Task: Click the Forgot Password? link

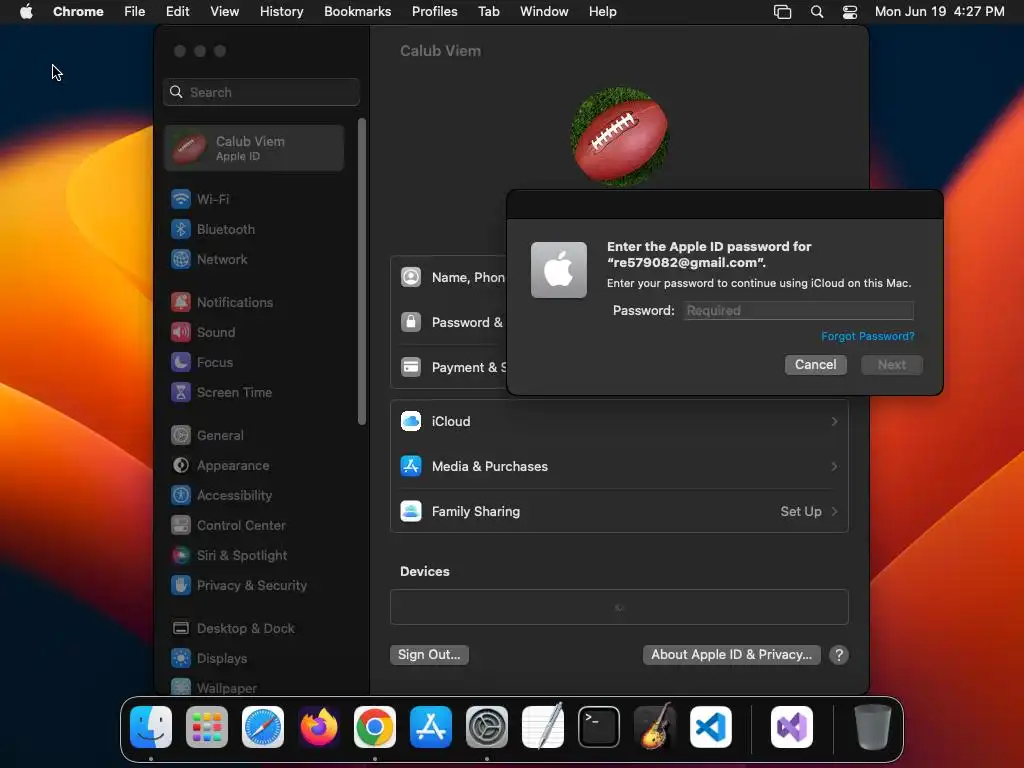Action: click(x=867, y=336)
